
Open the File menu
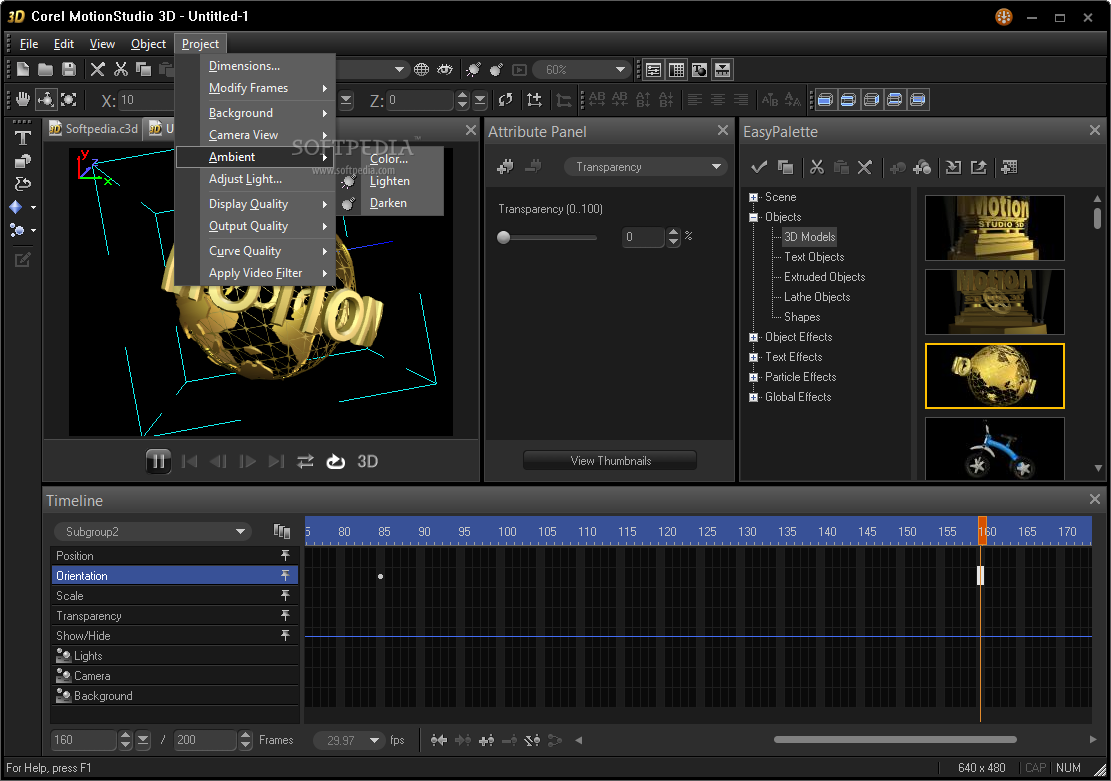point(29,44)
